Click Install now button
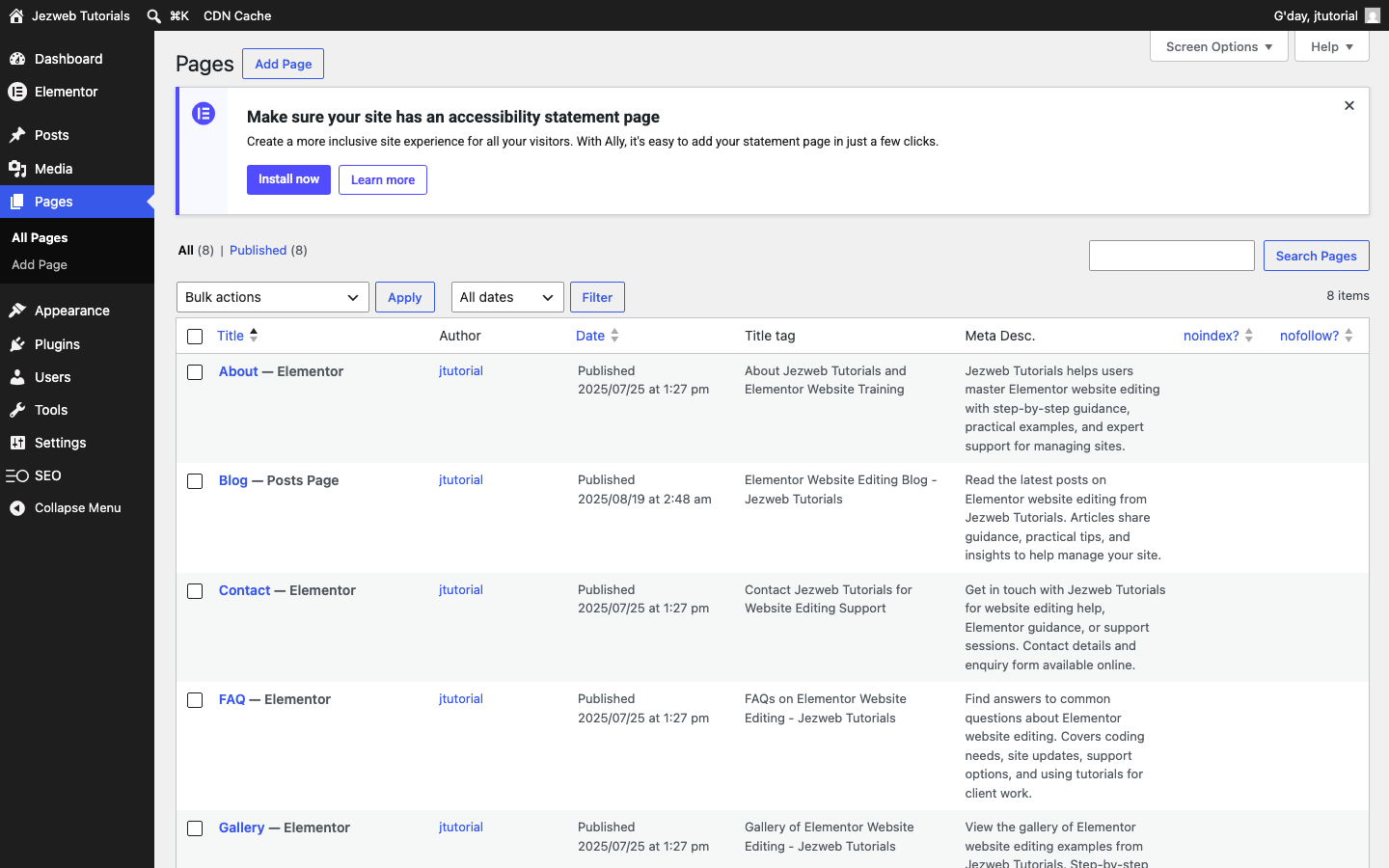The height and width of the screenshot is (868, 1389). coord(288,179)
